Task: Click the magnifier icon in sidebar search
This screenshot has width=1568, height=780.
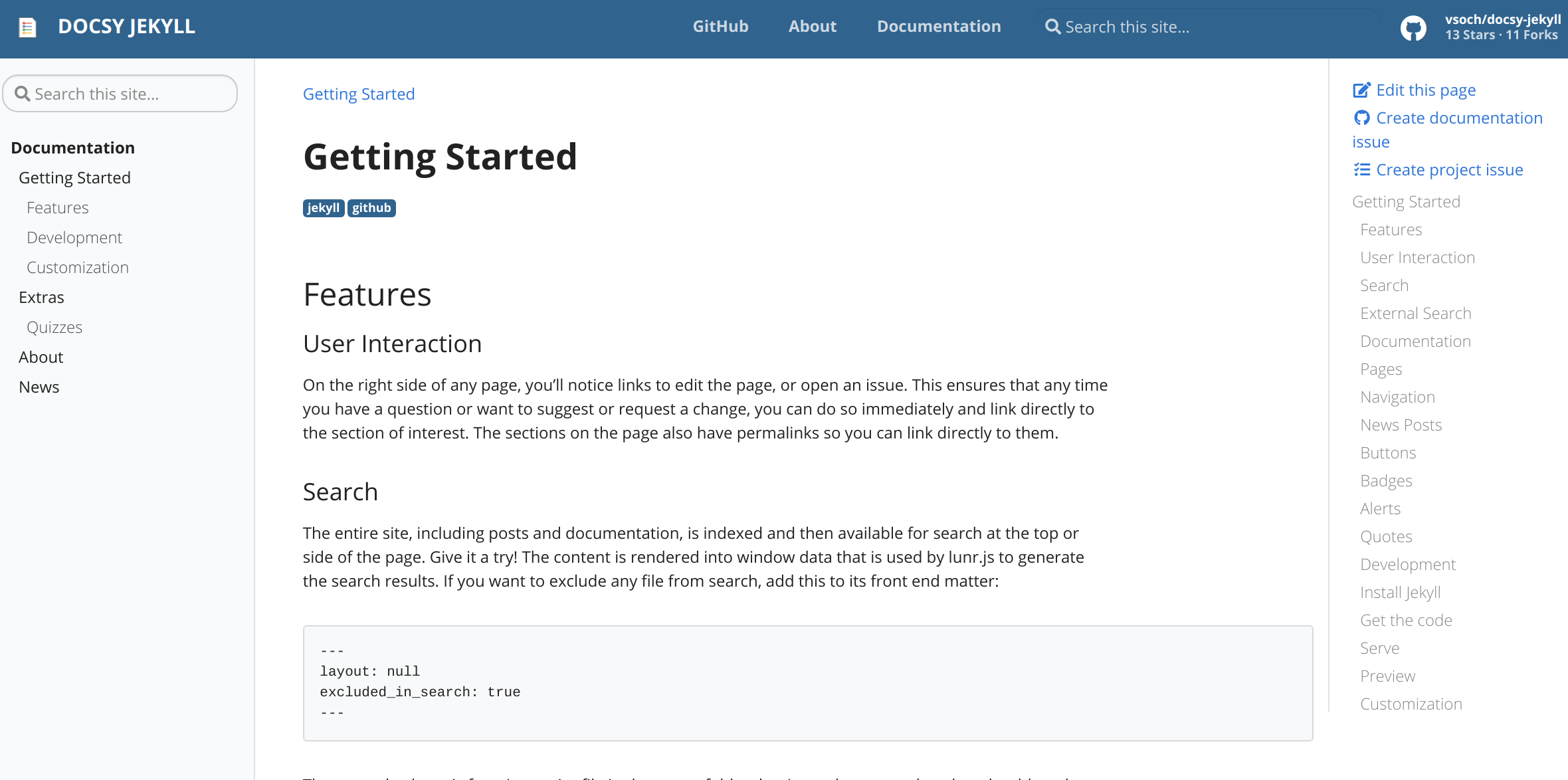Action: [23, 94]
